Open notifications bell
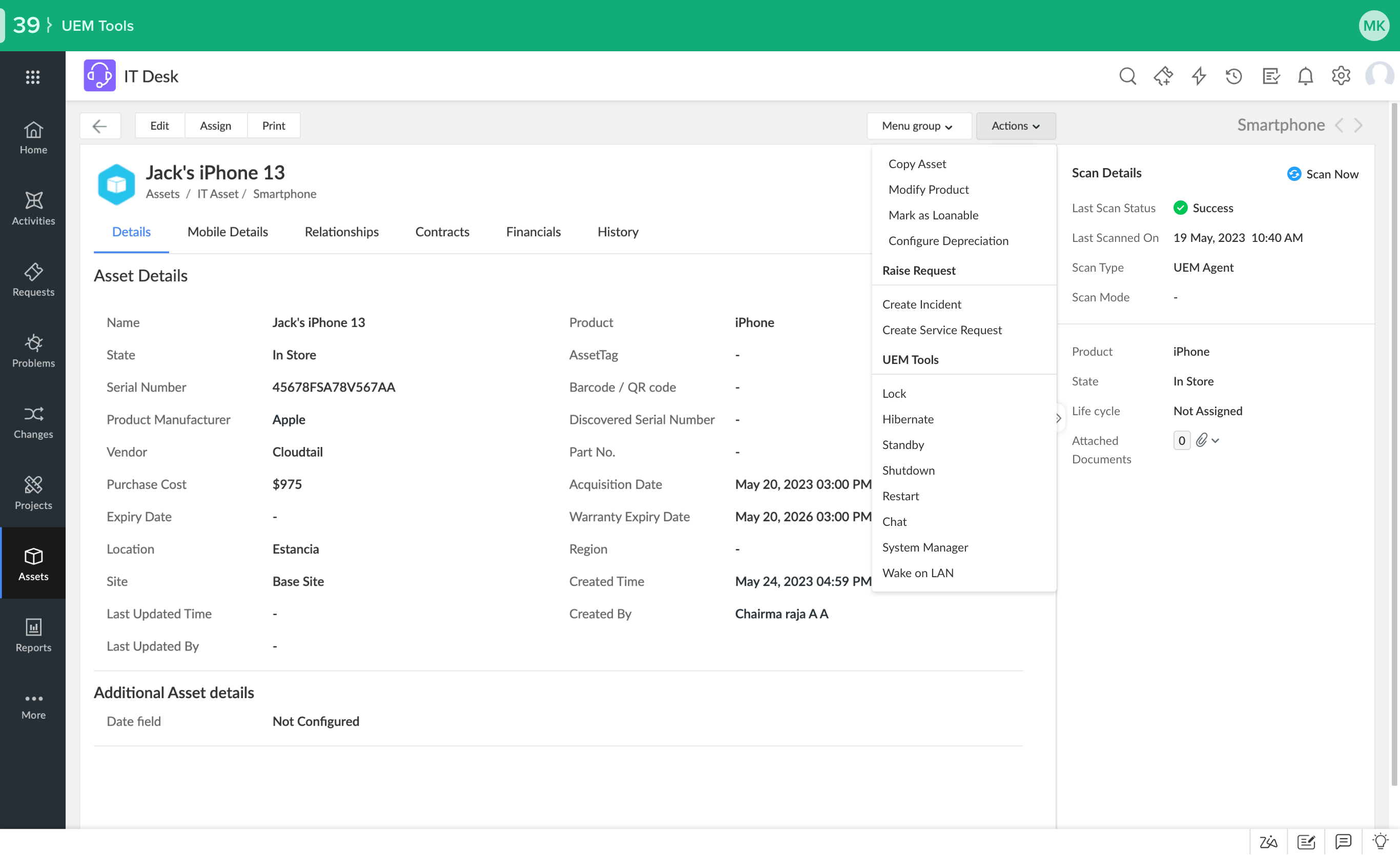This screenshot has height=855, width=1400. click(1306, 76)
